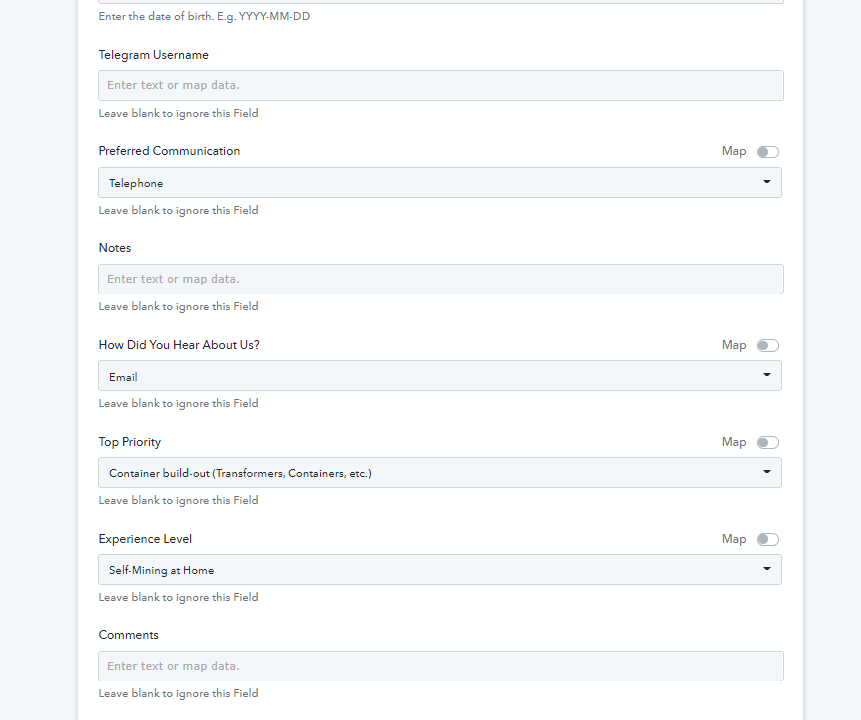Enable Map toggle for How Did You Hear About Us
The image size is (861, 720).
(x=768, y=345)
